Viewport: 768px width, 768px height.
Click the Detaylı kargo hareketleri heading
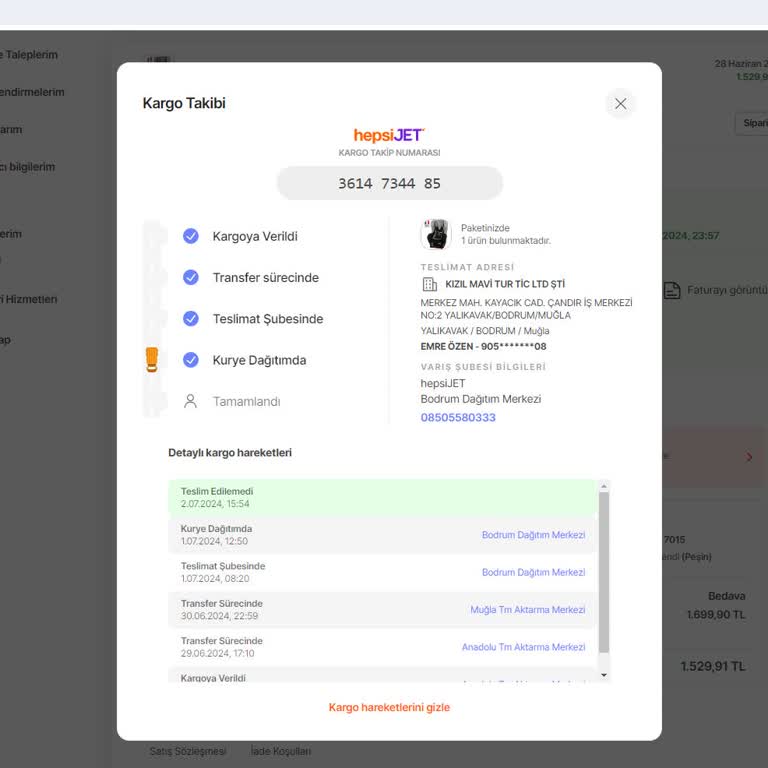230,453
